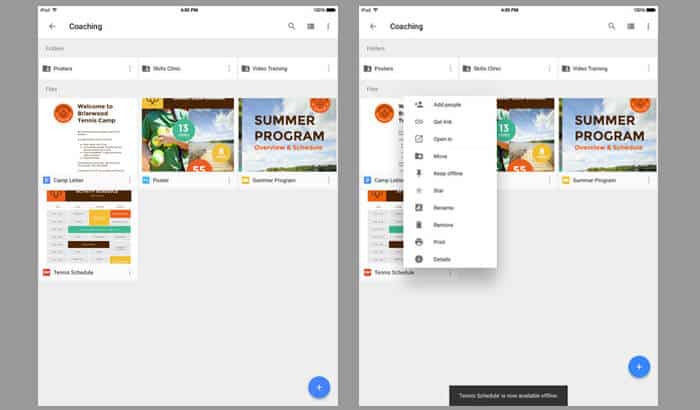Screen dimensions: 700x410
Task: Choose Add people in the context menu
Action: pos(450,105)
